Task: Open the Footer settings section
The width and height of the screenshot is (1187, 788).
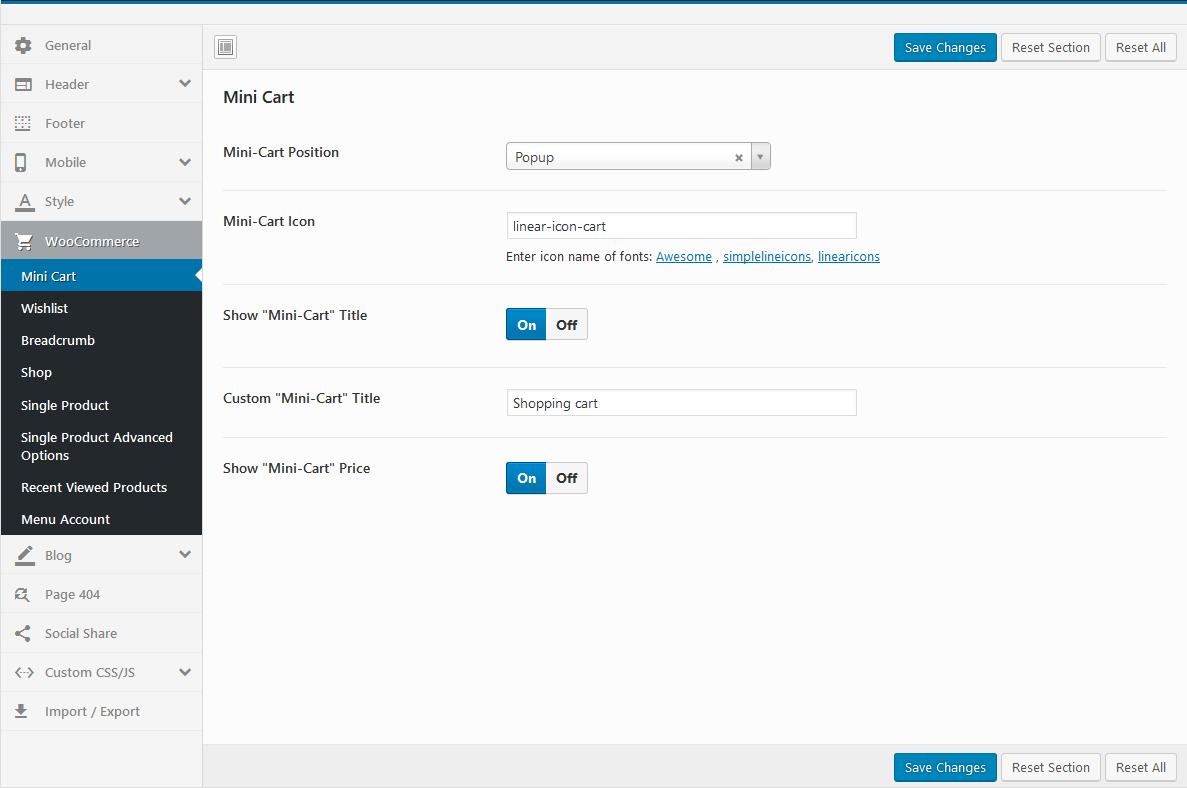Action: pos(101,123)
